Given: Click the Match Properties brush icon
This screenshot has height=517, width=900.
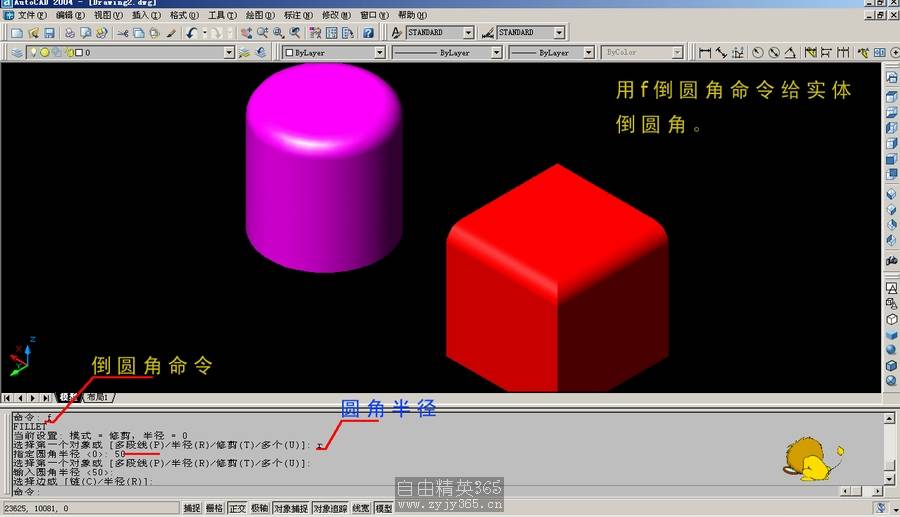Looking at the screenshot, I should 171,33.
